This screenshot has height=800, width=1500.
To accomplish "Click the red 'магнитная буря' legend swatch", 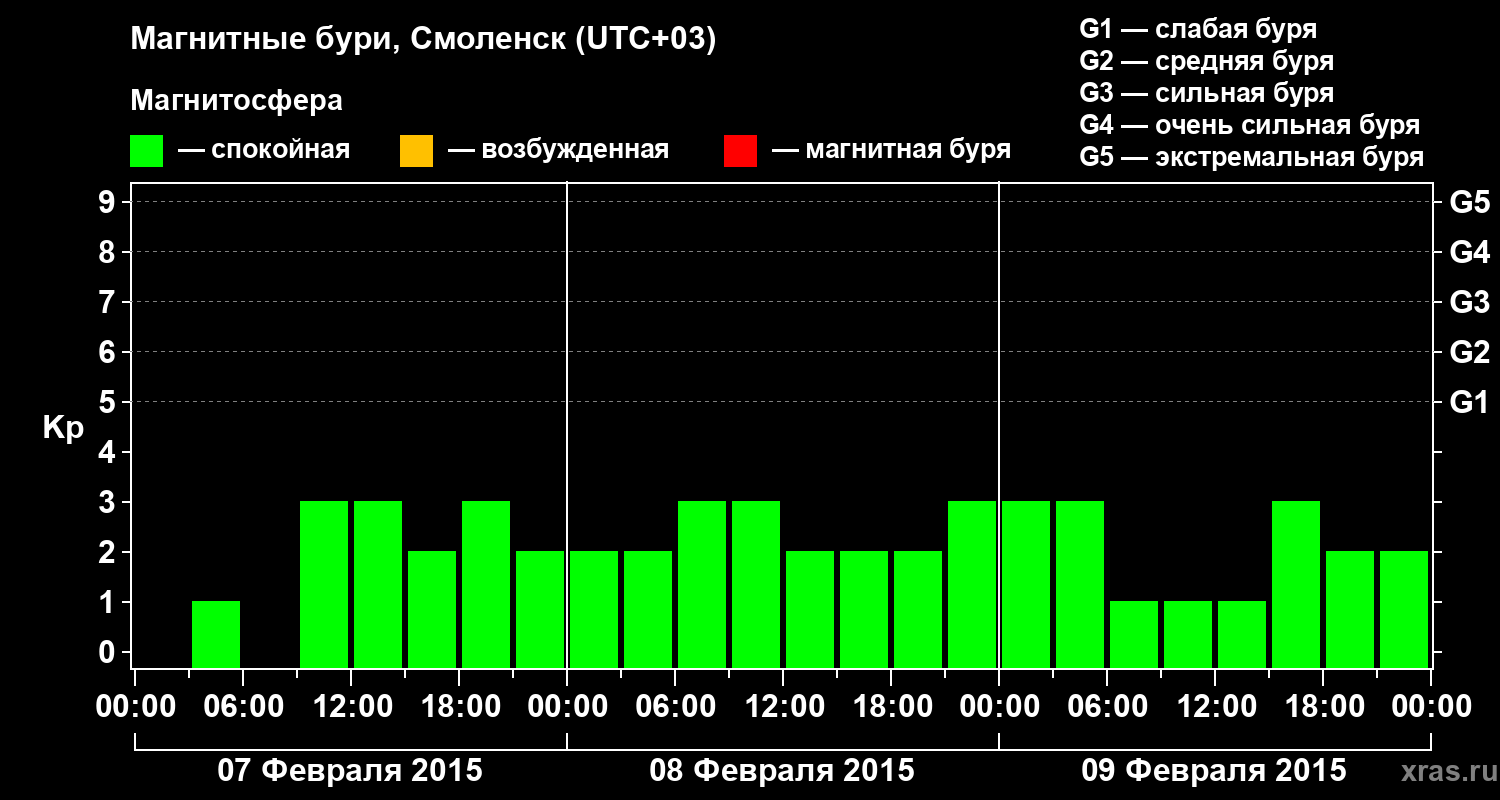I will [x=740, y=151].
